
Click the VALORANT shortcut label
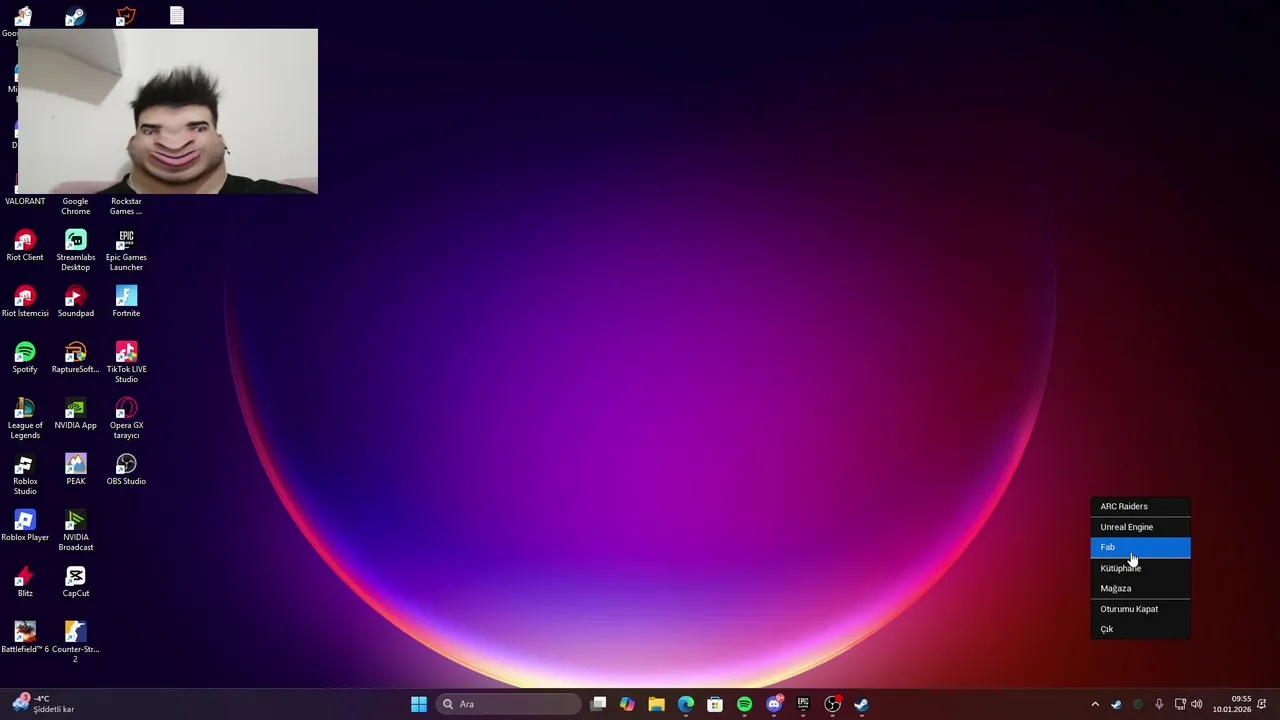point(25,201)
